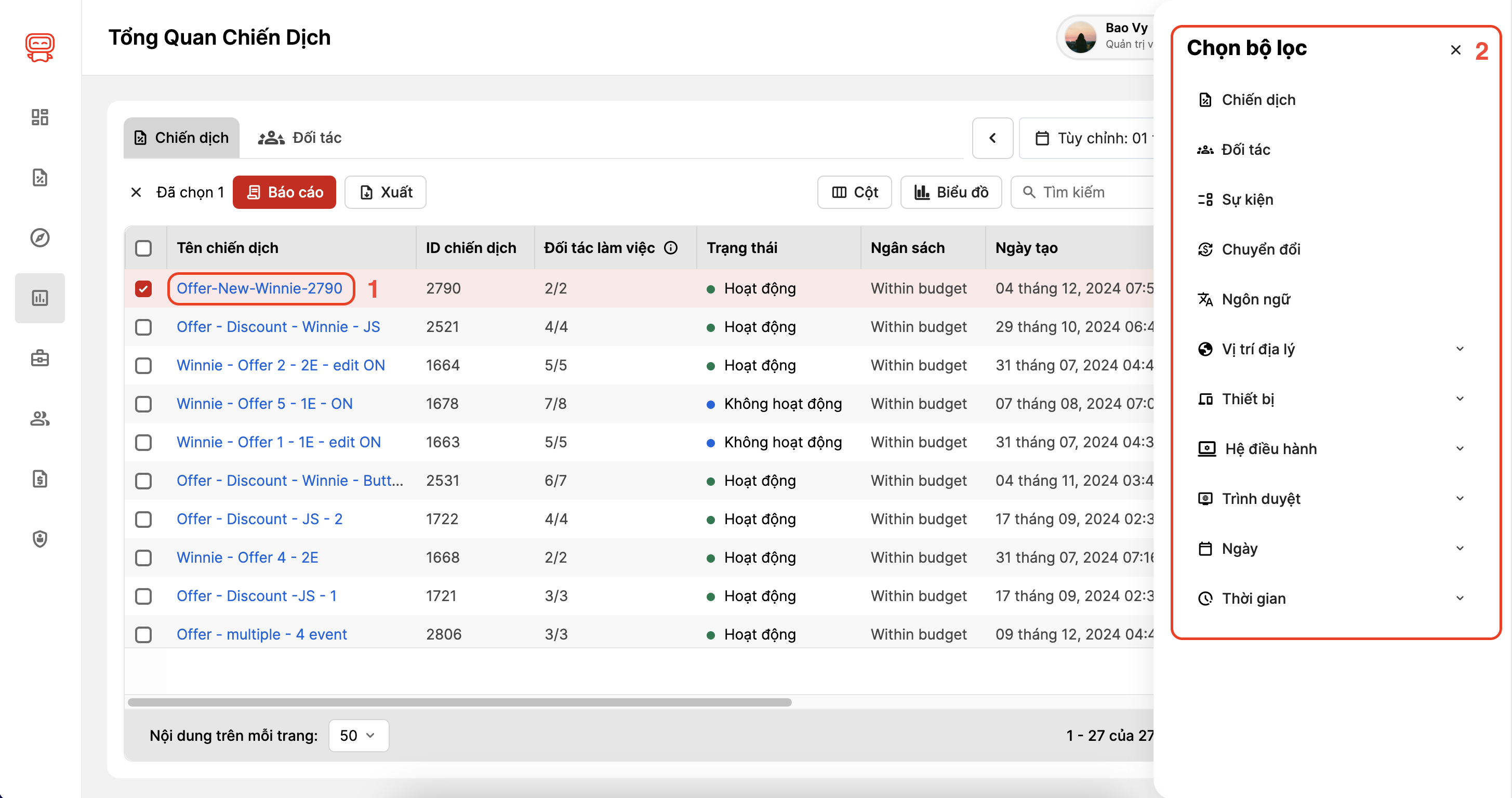
Task: Open the Offer - Discount - Winnie - Butt... link
Action: click(290, 481)
